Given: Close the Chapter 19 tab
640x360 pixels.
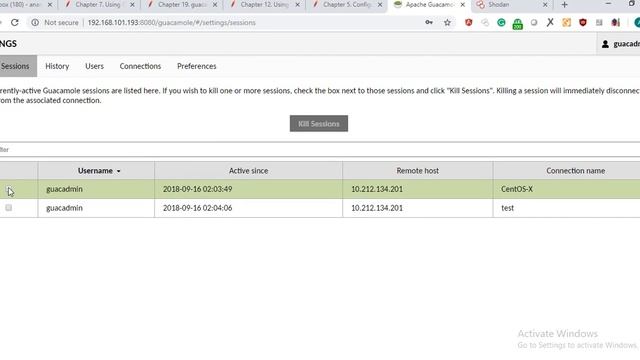Looking at the screenshot, I should pyautogui.click(x=215, y=5).
